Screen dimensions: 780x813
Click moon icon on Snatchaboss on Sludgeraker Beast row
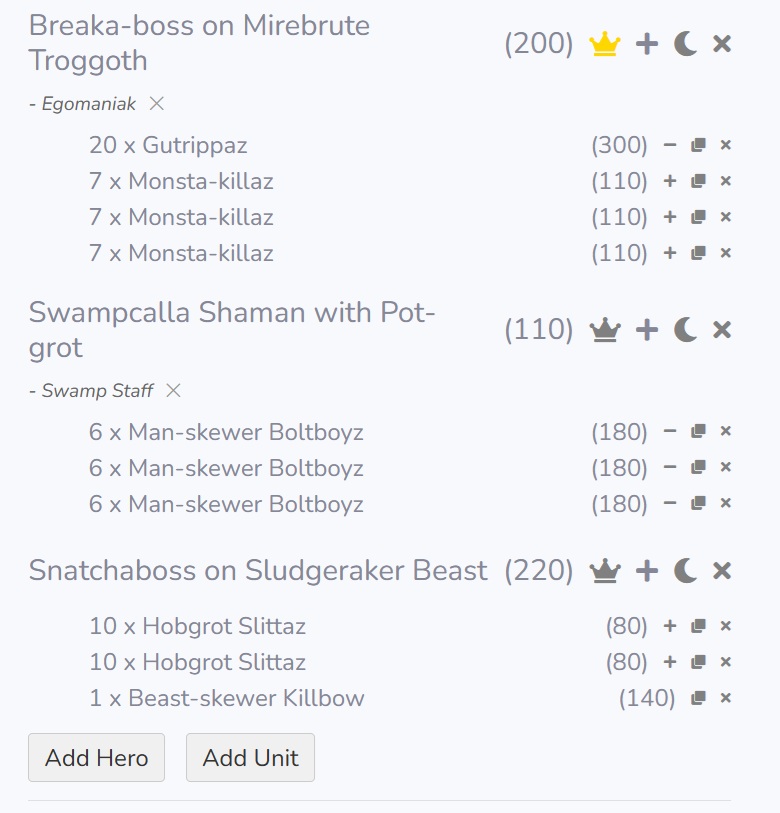[x=685, y=571]
